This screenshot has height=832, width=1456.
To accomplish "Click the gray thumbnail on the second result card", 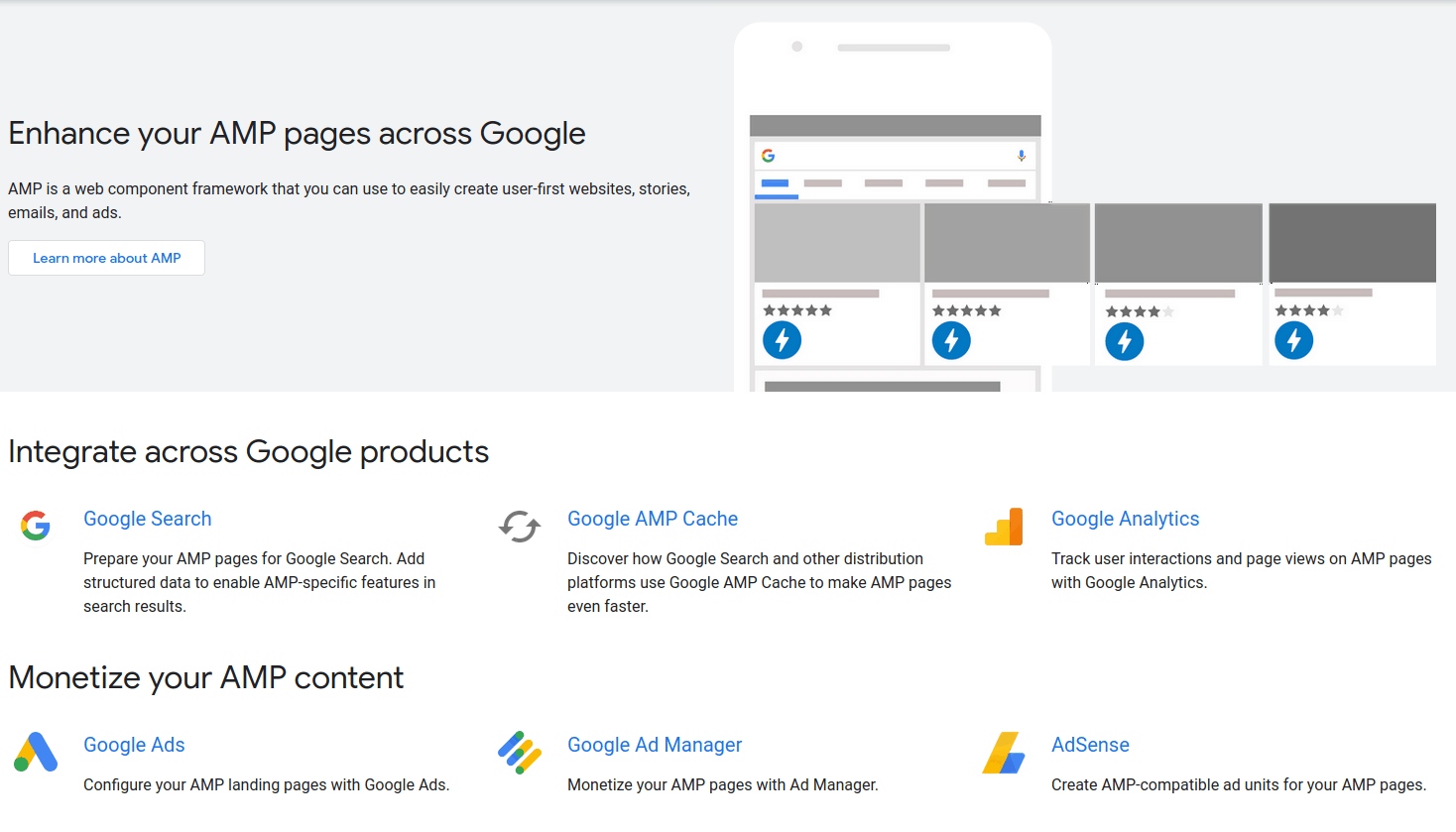I will tap(1007, 242).
